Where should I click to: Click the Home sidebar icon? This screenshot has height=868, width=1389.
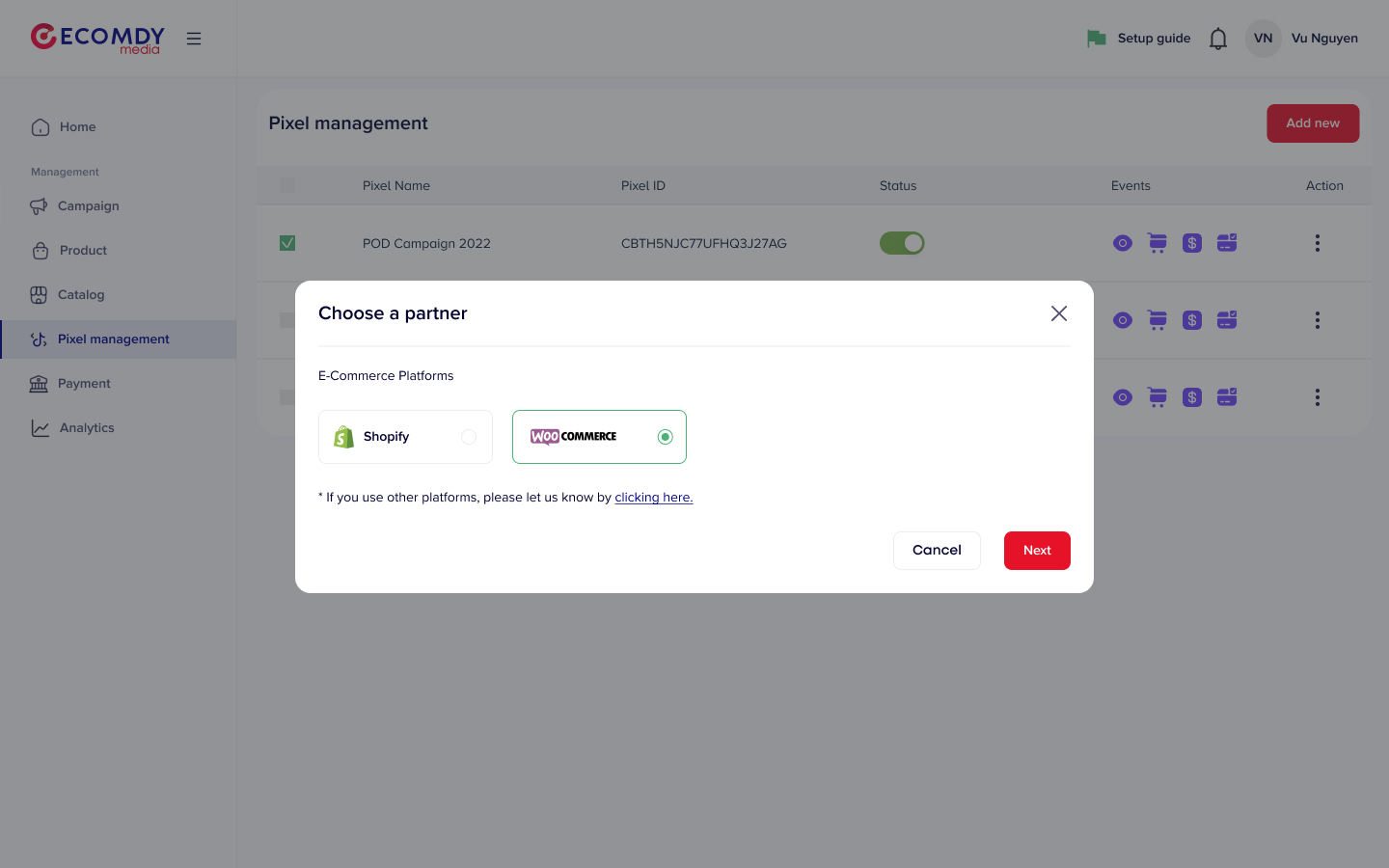point(41,127)
